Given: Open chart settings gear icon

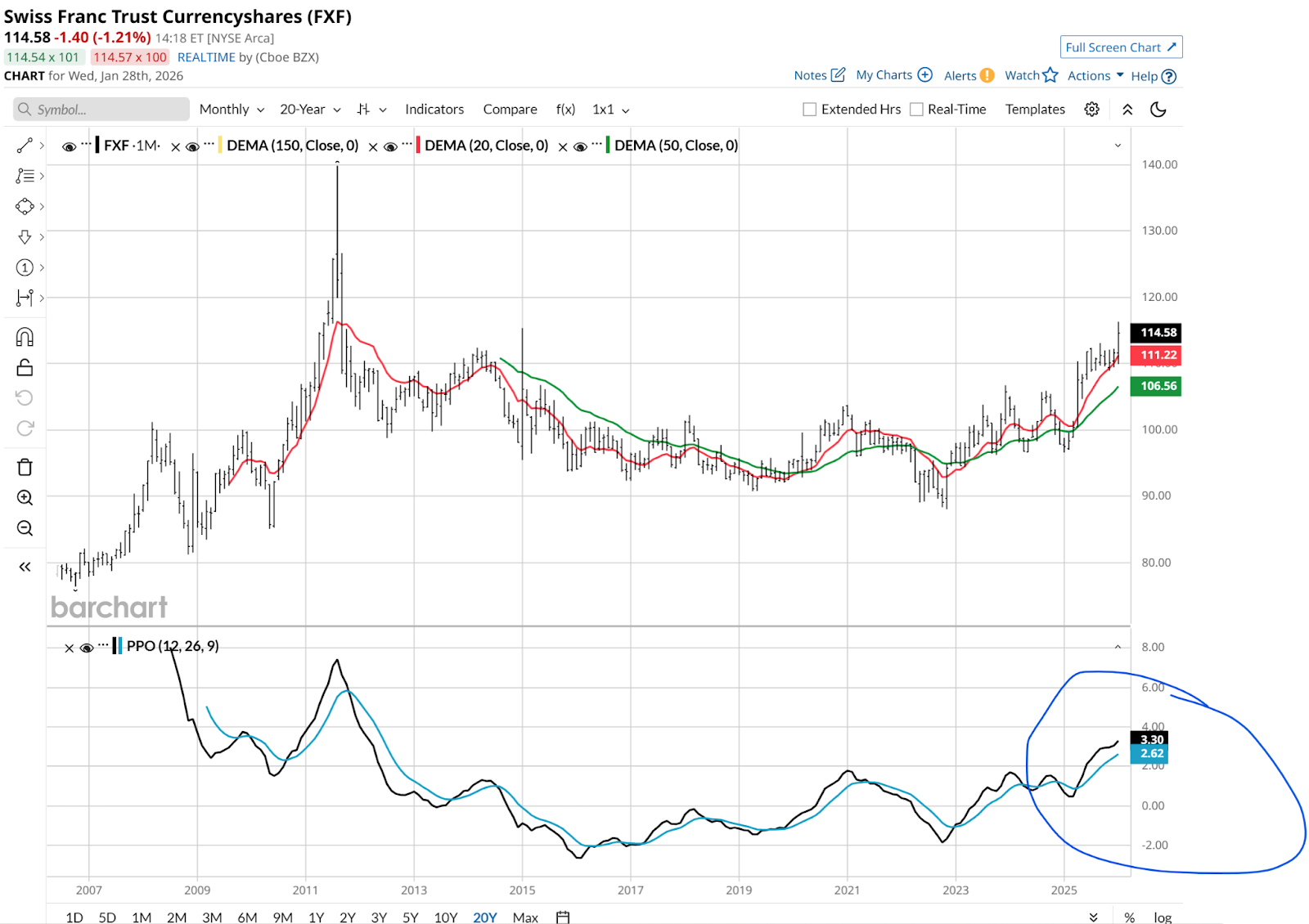Looking at the screenshot, I should click(1091, 110).
